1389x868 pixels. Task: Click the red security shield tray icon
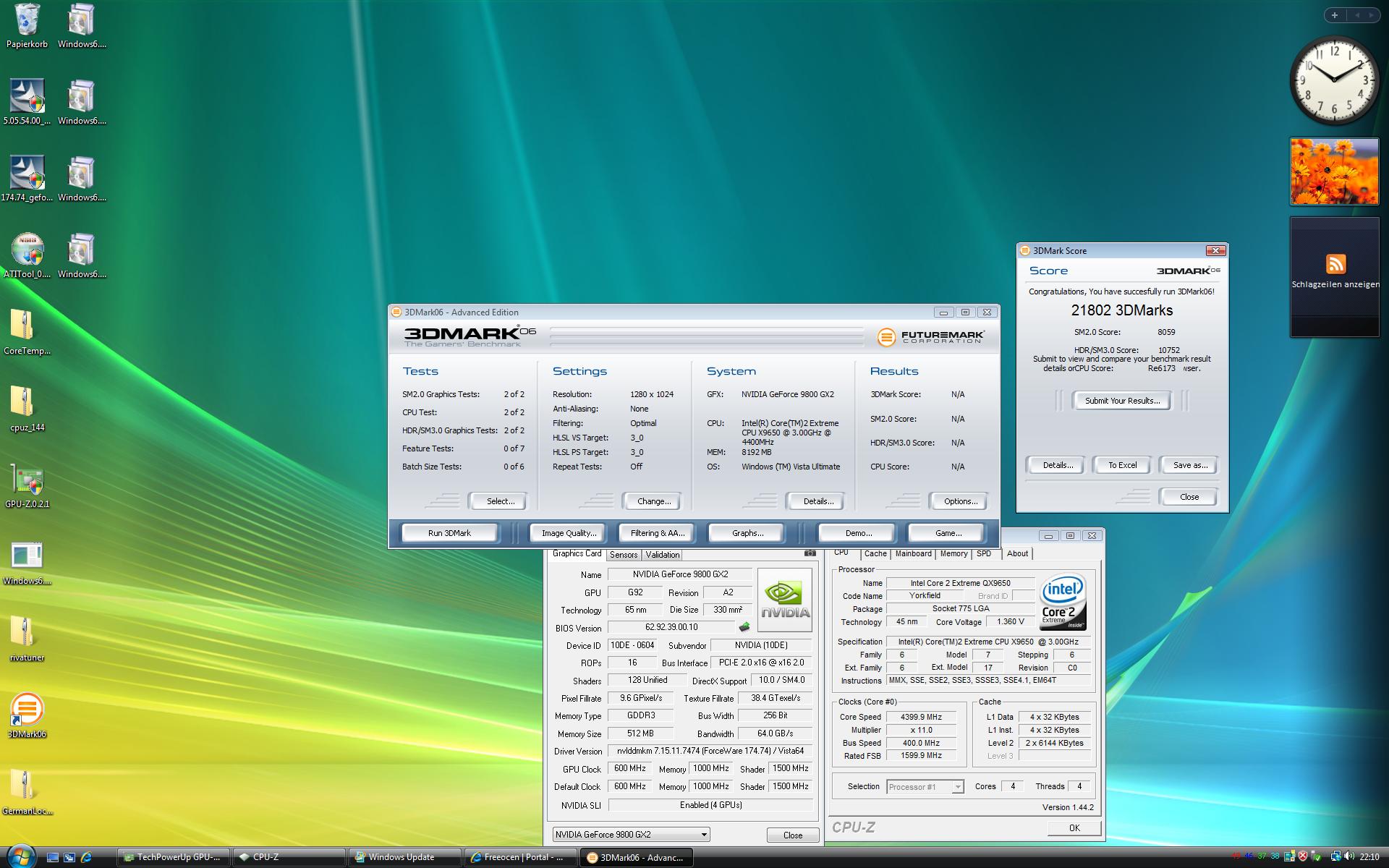coord(1303,857)
